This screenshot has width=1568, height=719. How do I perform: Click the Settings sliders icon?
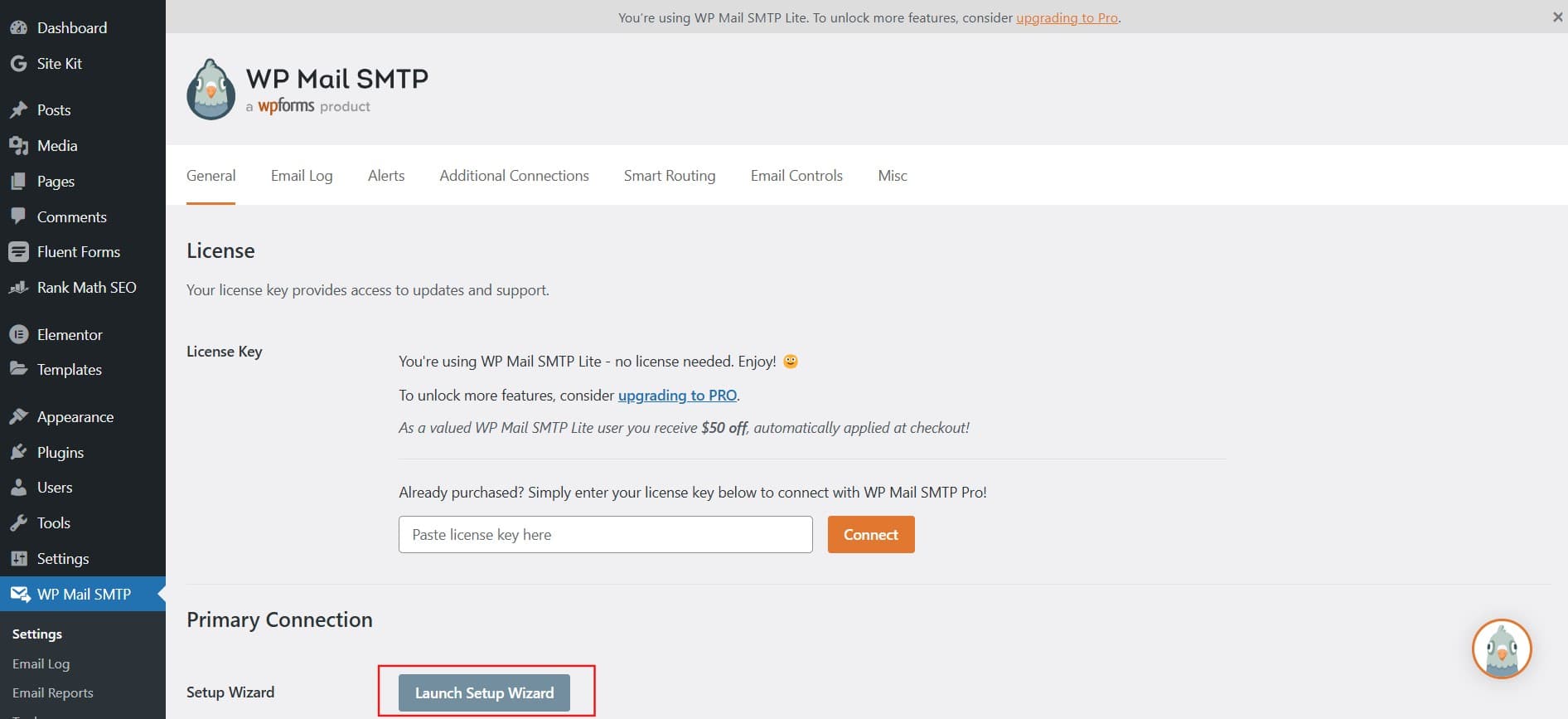(18, 558)
